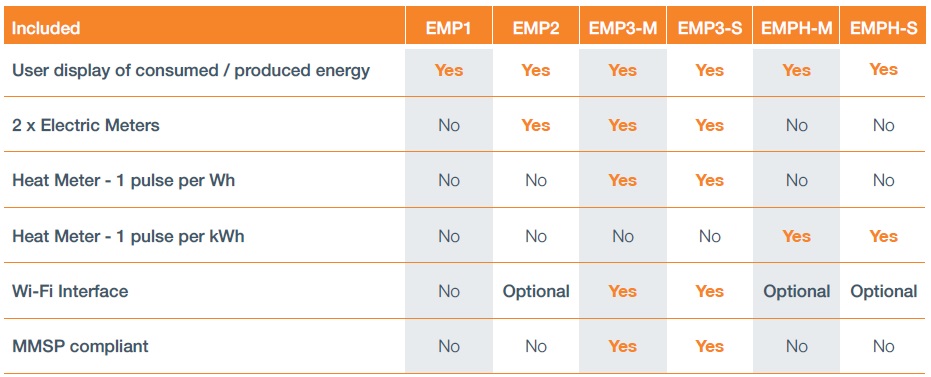Click Optional in the EMPH-S column
Viewport: 931px width, 377px height.
(884, 292)
